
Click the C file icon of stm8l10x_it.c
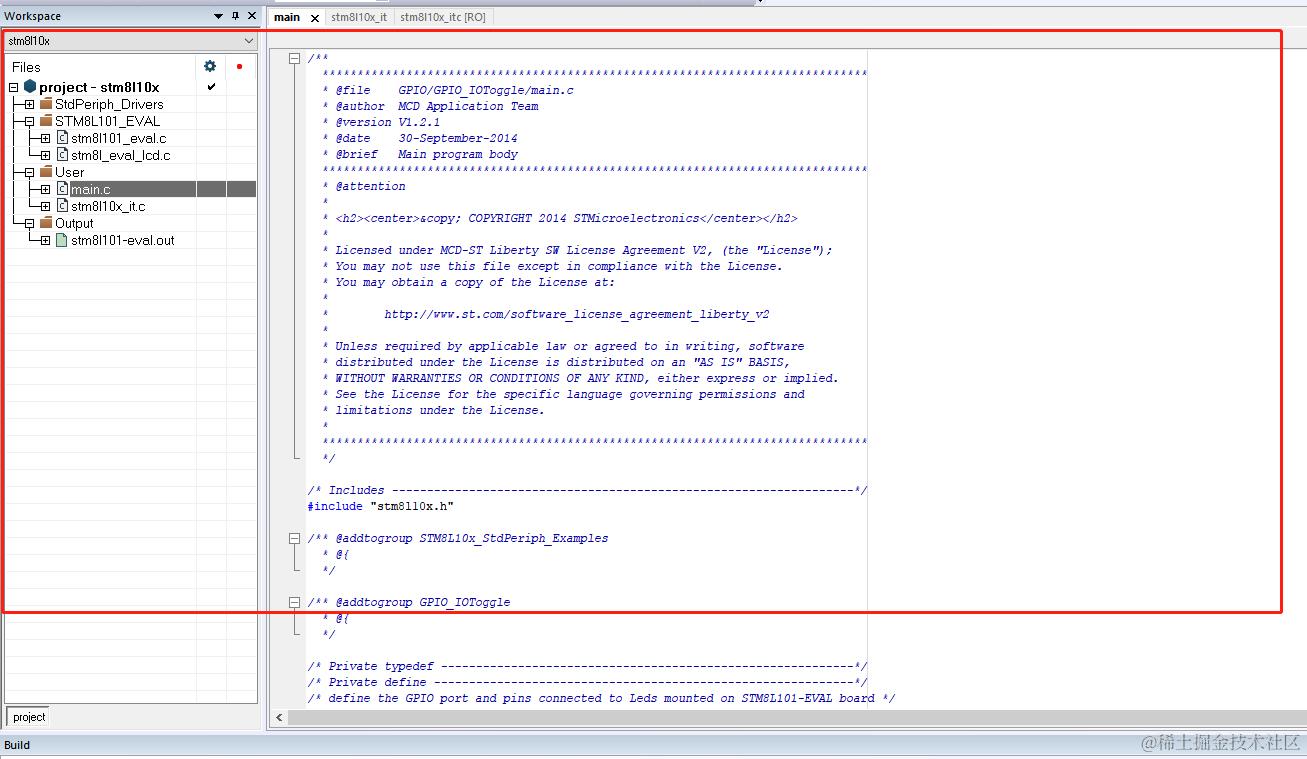click(62, 206)
